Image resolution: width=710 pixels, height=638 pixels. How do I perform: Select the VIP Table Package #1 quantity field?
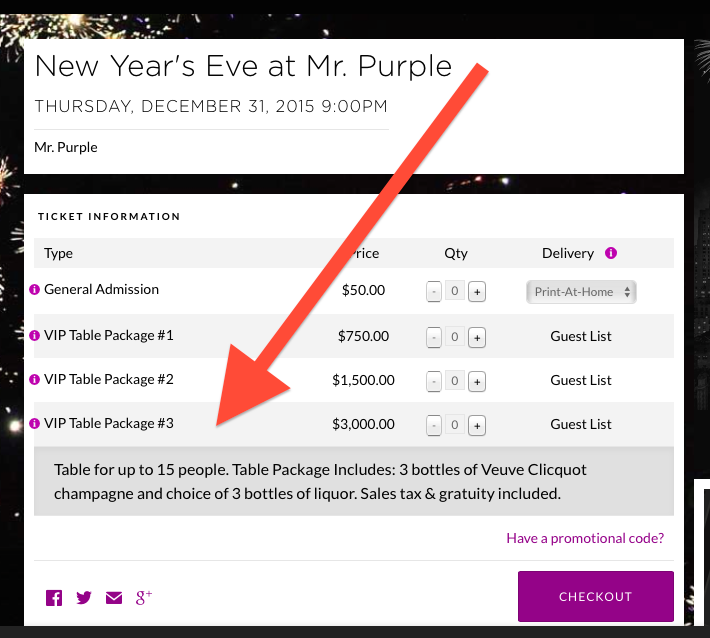455,337
